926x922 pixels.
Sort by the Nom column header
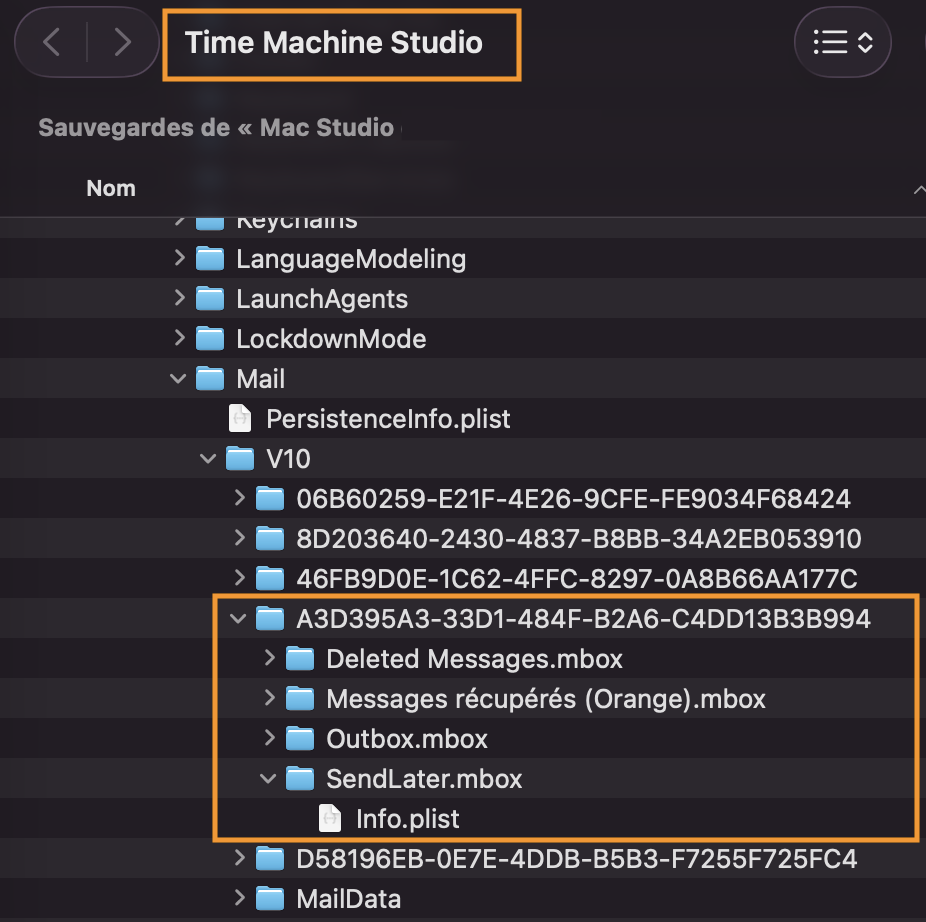[111, 188]
